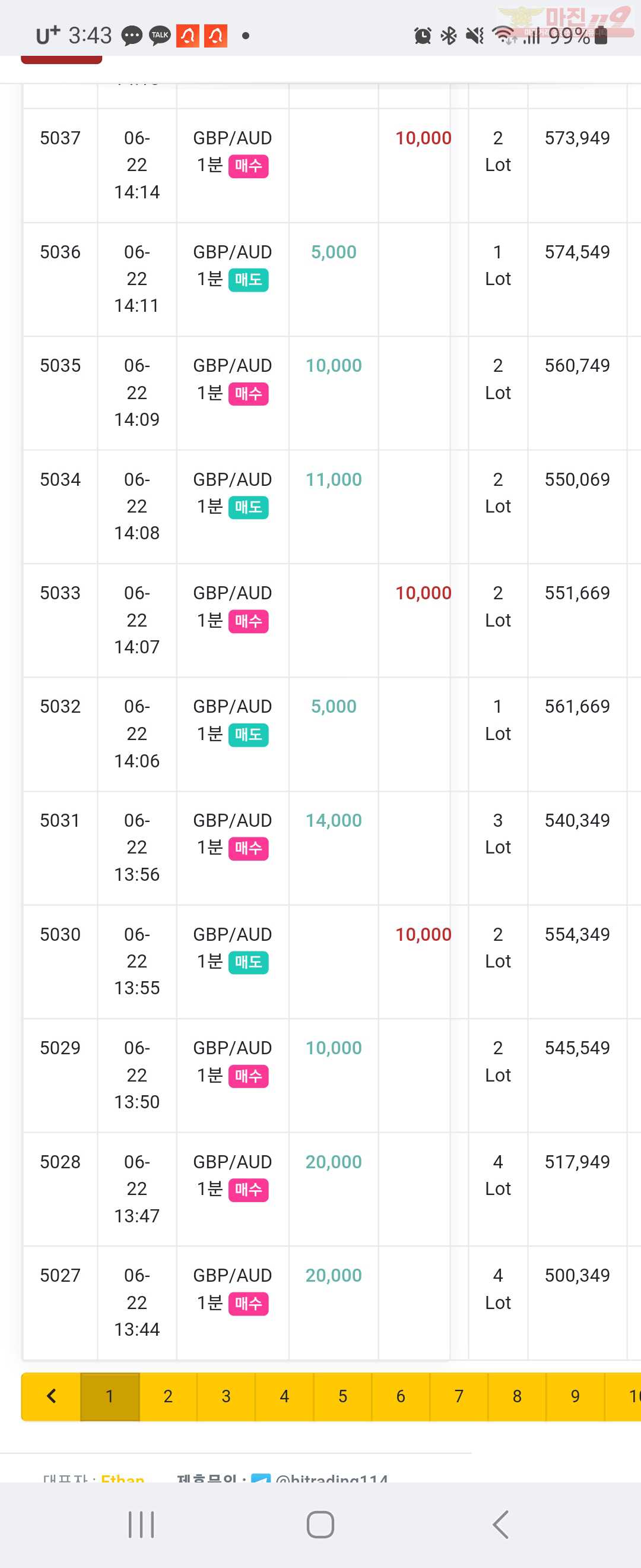The height and width of the screenshot is (1568, 641).
Task: Tap the 매도 badge on row 5036
Action: (x=248, y=280)
